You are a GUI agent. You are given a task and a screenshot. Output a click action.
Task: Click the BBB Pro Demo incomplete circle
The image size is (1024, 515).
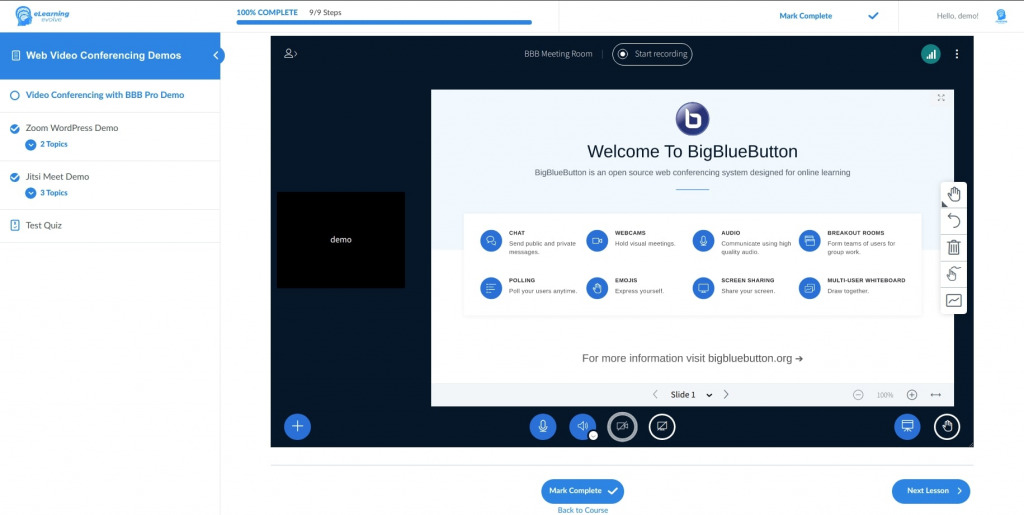pyautogui.click(x=14, y=95)
